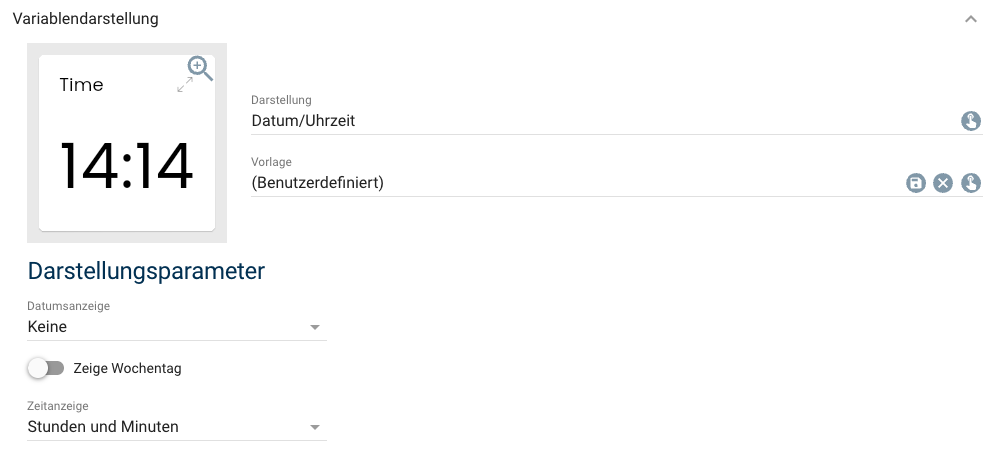Clear the Vorlage with the X icon
The width and height of the screenshot is (1005, 457).
pyautogui.click(x=942, y=183)
